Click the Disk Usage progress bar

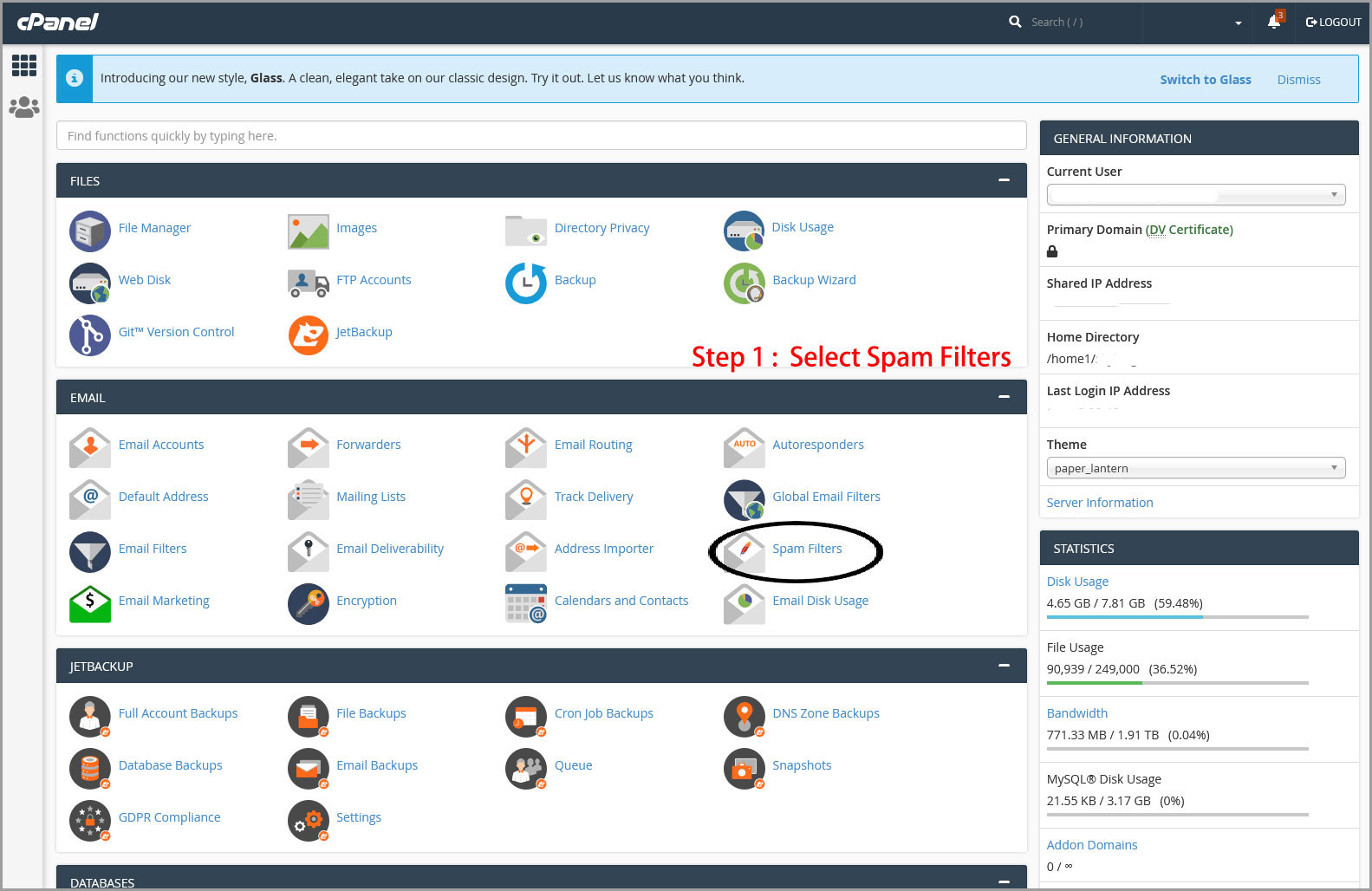1178,617
